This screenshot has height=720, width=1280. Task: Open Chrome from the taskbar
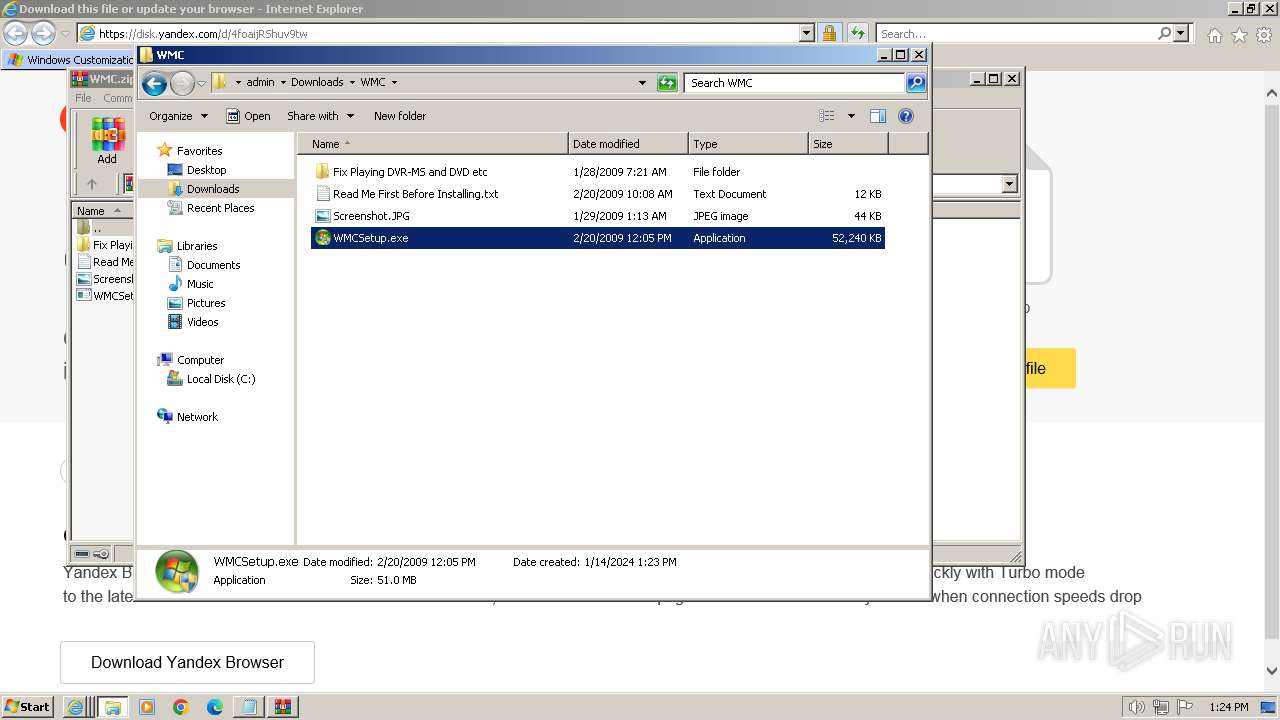pos(181,707)
